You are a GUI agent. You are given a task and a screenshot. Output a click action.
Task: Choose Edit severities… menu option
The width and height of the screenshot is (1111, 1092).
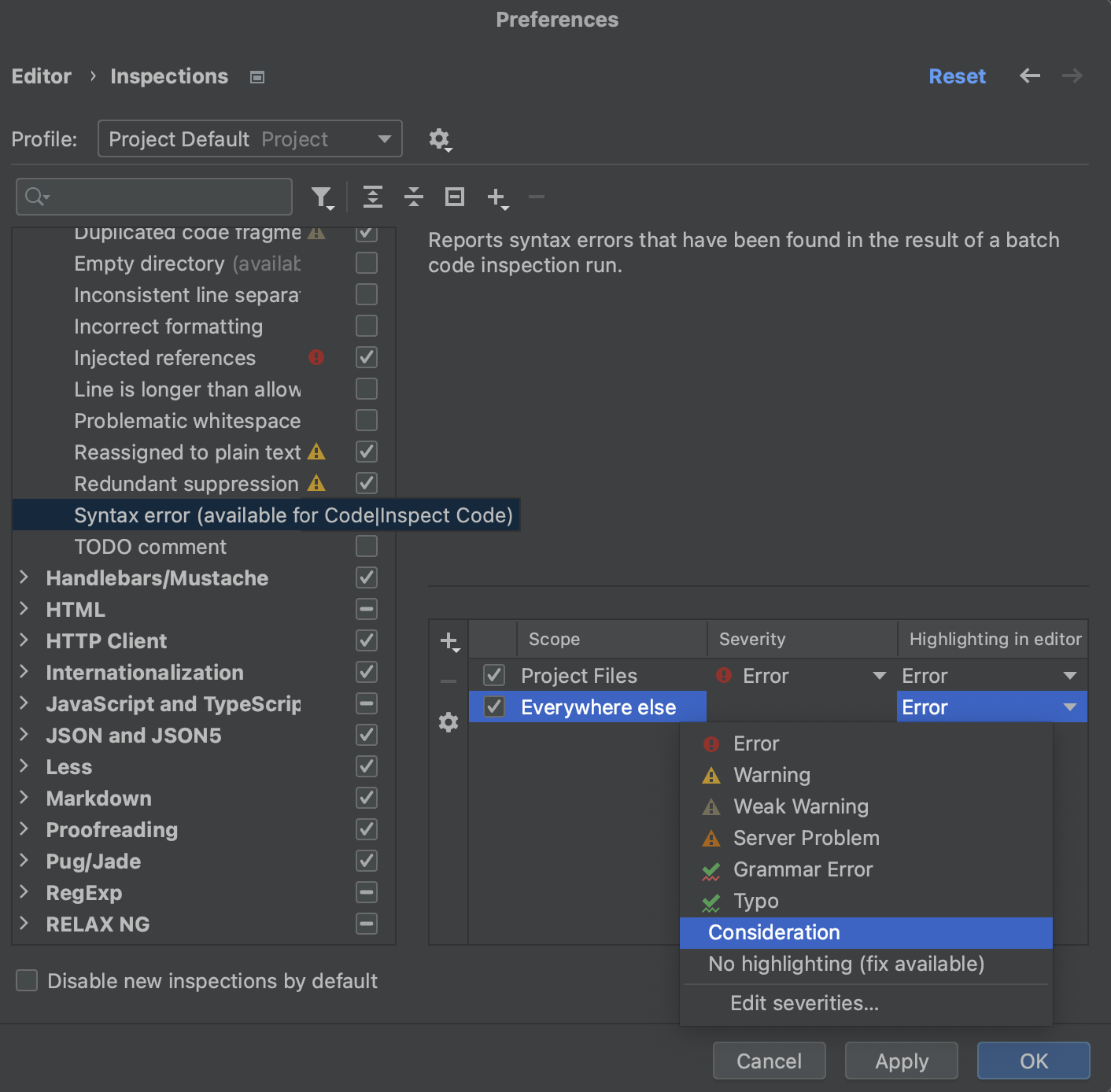point(804,1003)
